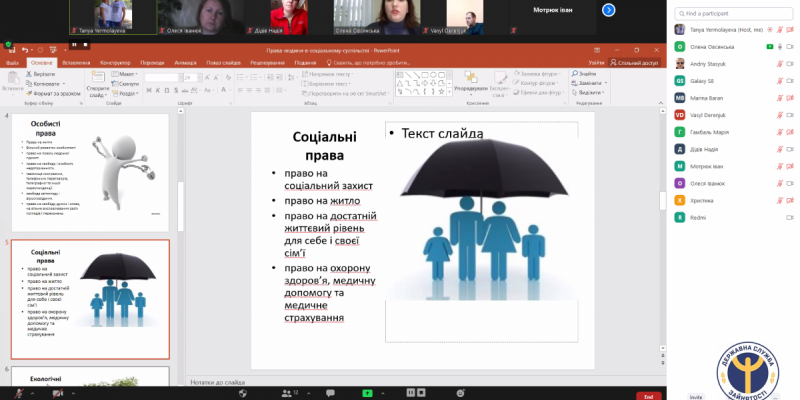Open the Анімація (Animation) ribbon tab
The image size is (800, 400).
(185, 62)
